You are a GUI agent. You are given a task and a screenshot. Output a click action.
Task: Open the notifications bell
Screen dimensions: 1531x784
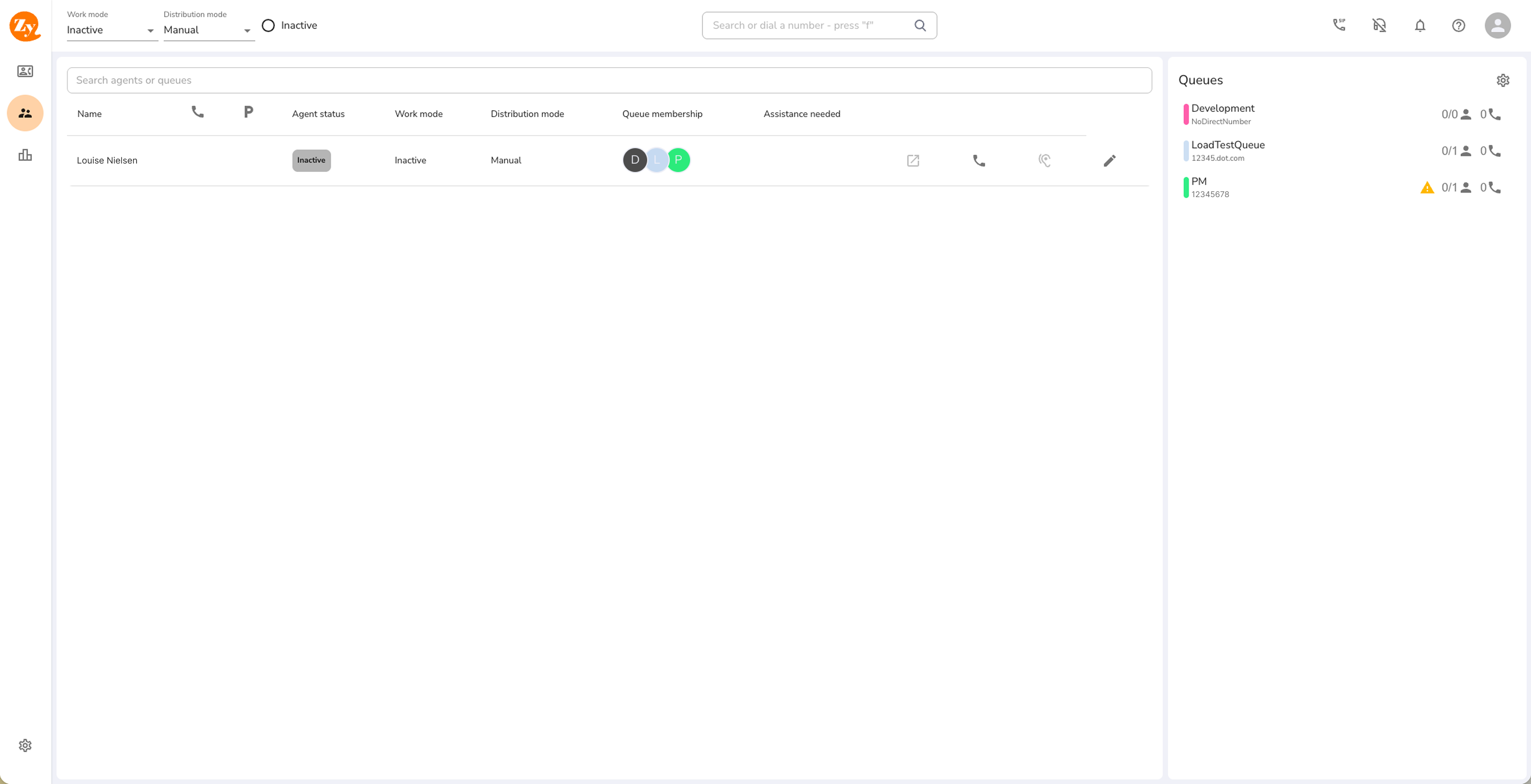1420,26
